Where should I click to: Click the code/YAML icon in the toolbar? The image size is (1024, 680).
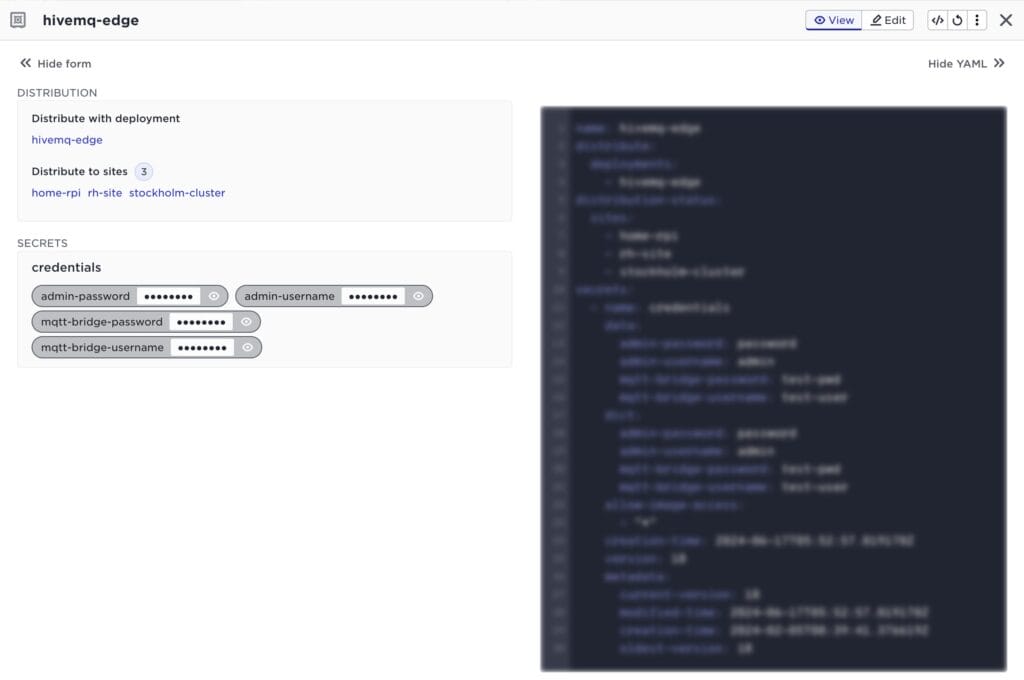click(x=937, y=20)
